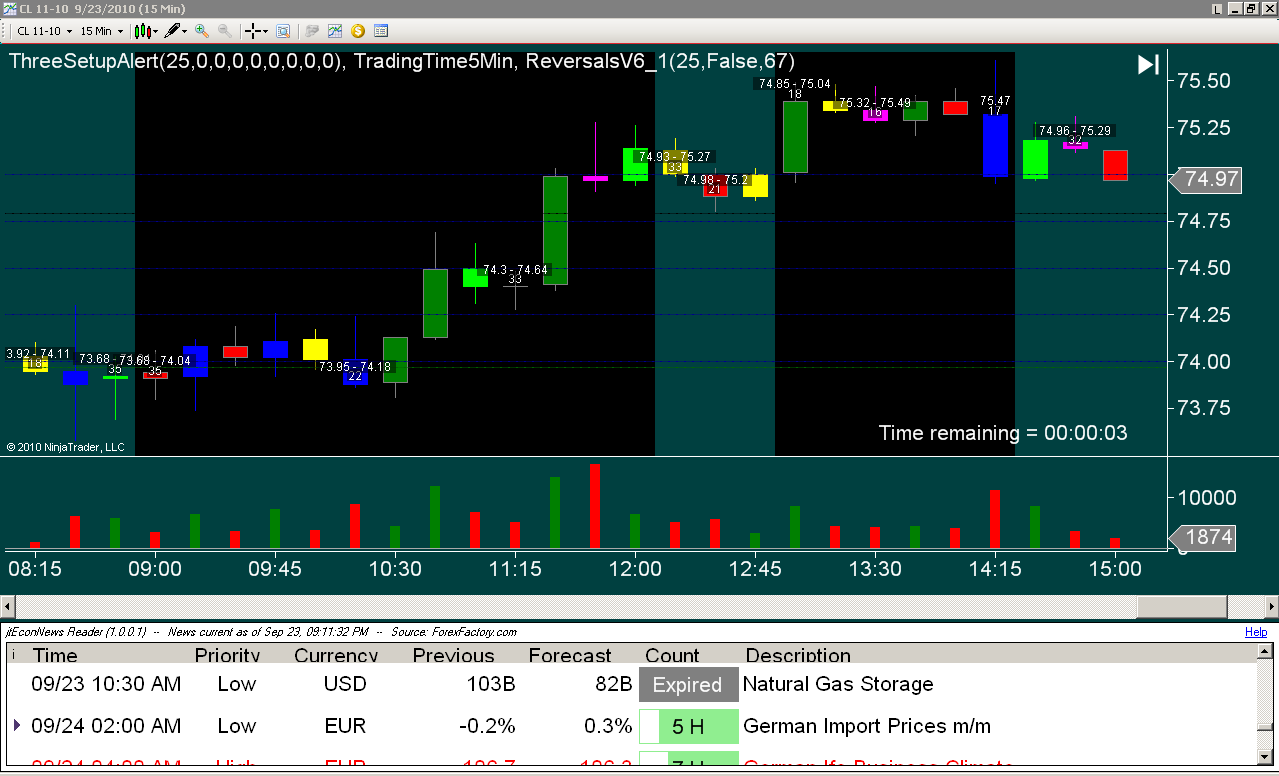Open the strategies gold coin icon
Viewport: 1279px width, 776px height.
pos(357,31)
